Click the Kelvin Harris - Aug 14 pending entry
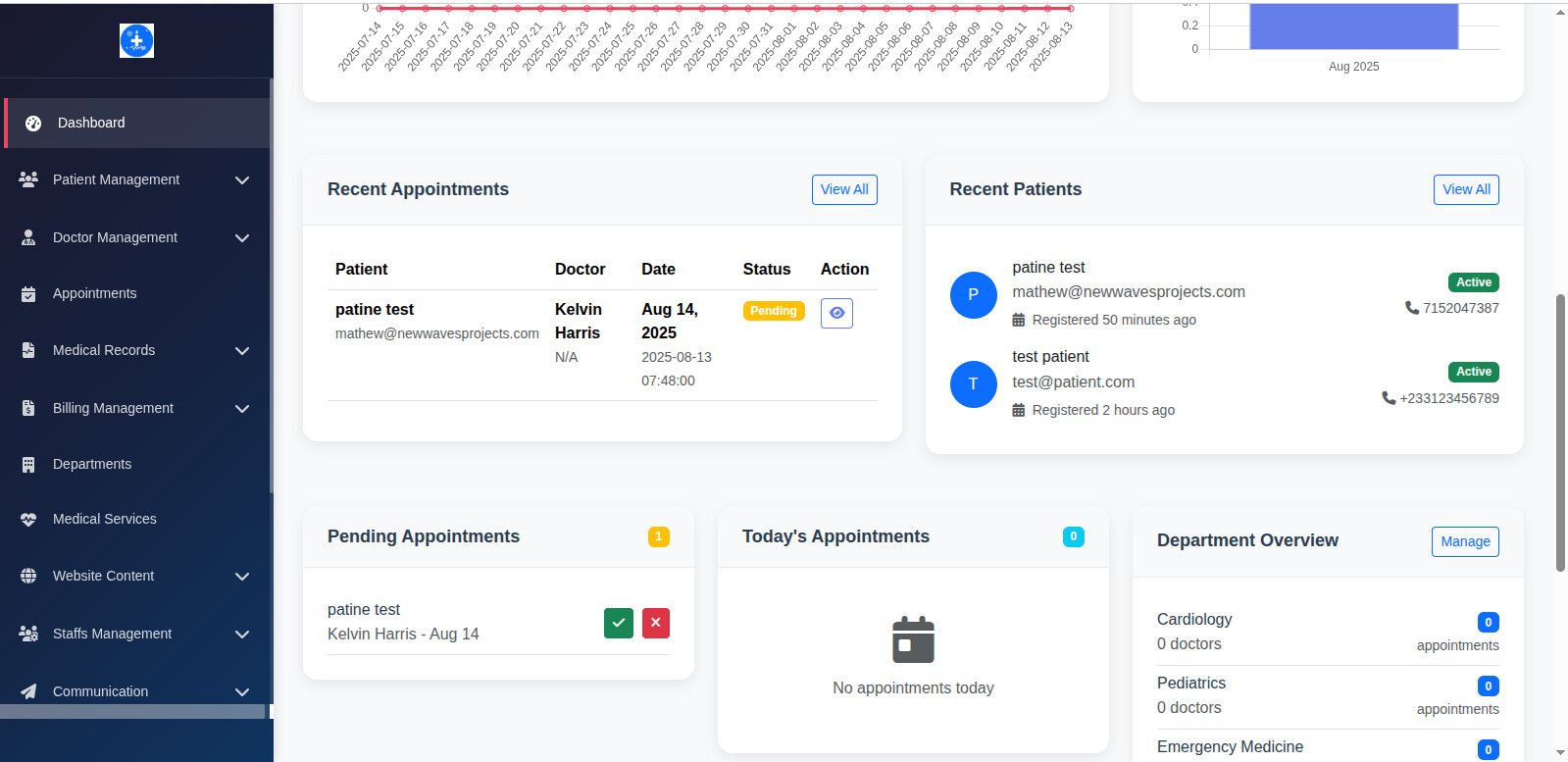The width and height of the screenshot is (1568, 762). pos(403,635)
